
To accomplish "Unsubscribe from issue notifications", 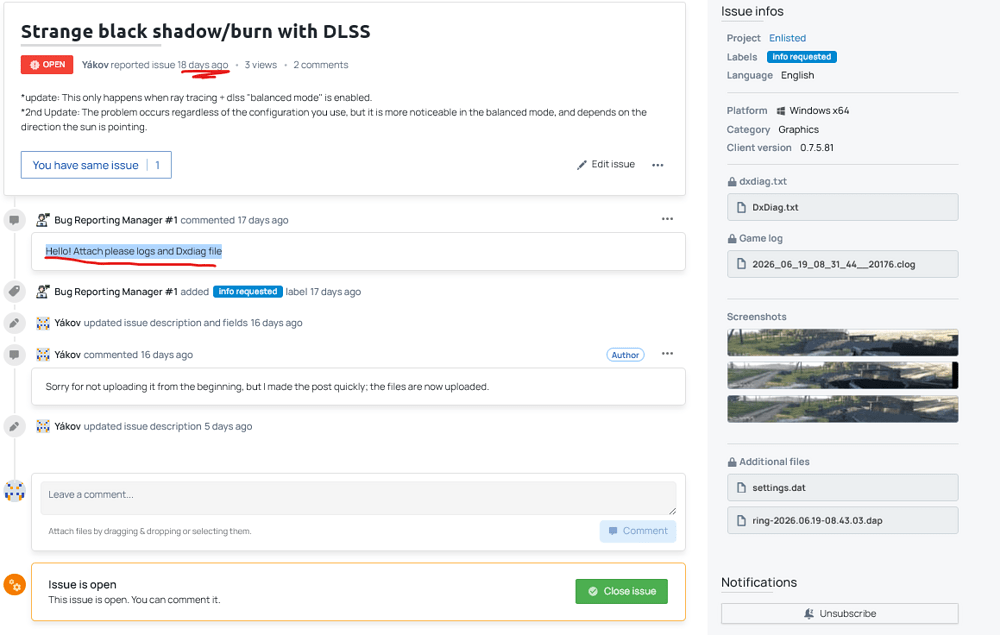I will (839, 613).
